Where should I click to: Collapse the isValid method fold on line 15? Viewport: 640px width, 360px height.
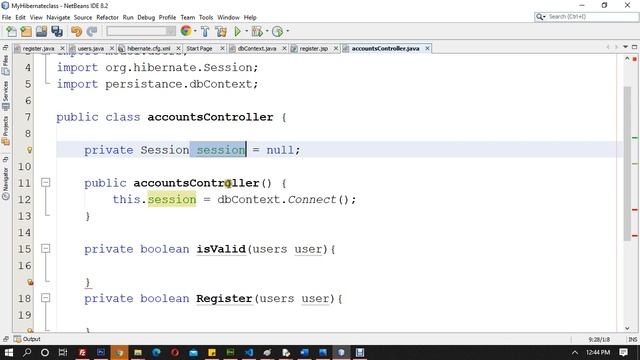pos(46,249)
